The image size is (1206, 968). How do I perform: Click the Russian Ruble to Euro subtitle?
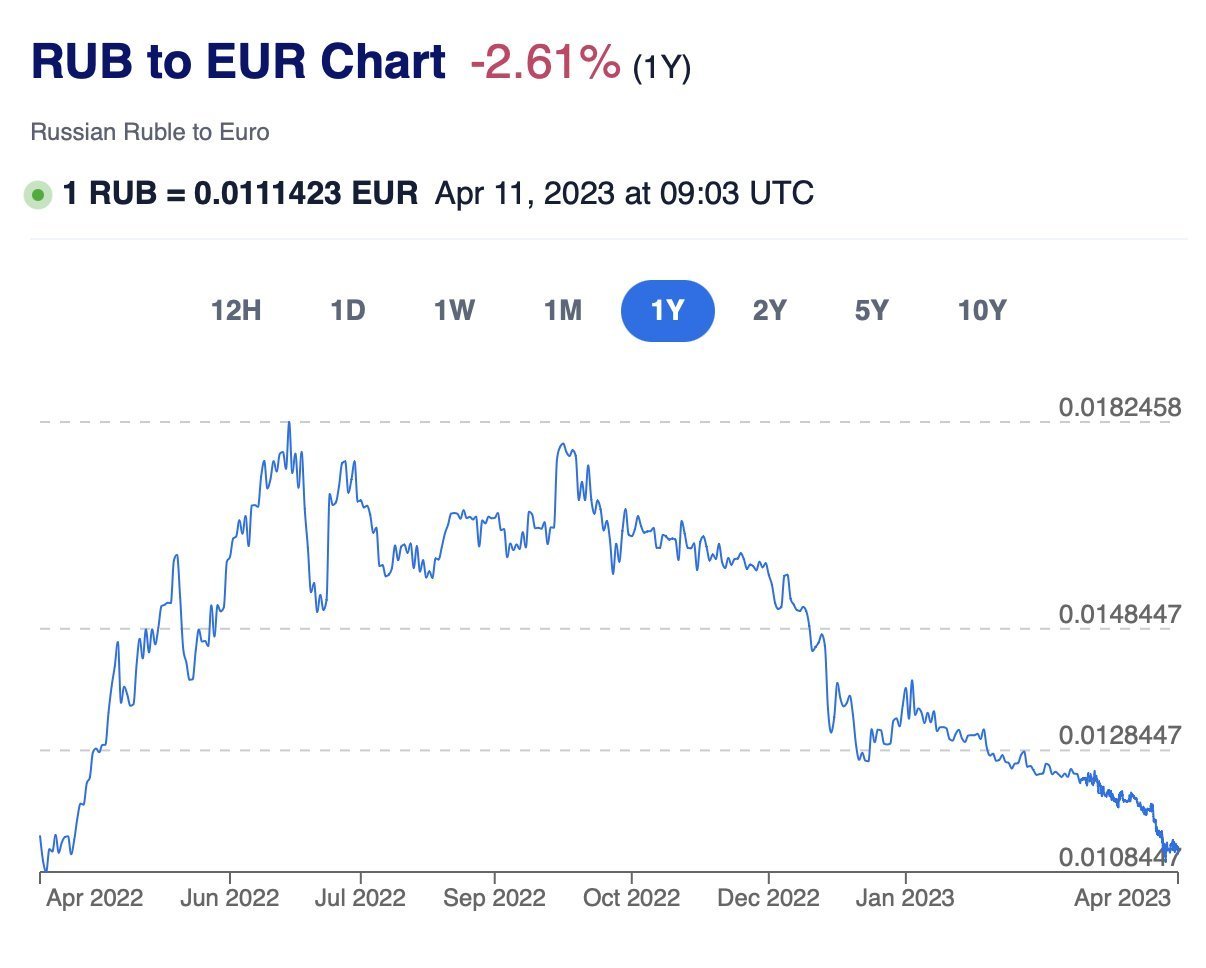tap(150, 132)
